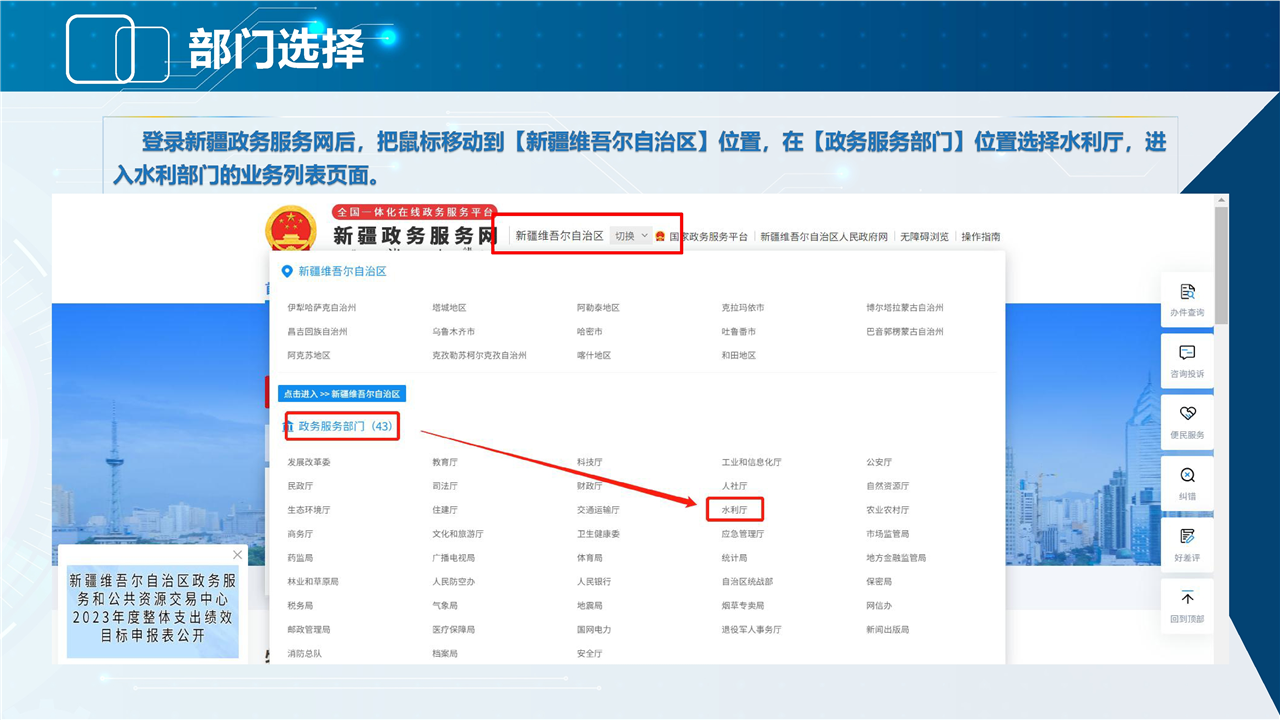Click the 咨询投诉 chat icon
Viewport: 1280px width, 720px height.
click(x=1187, y=353)
